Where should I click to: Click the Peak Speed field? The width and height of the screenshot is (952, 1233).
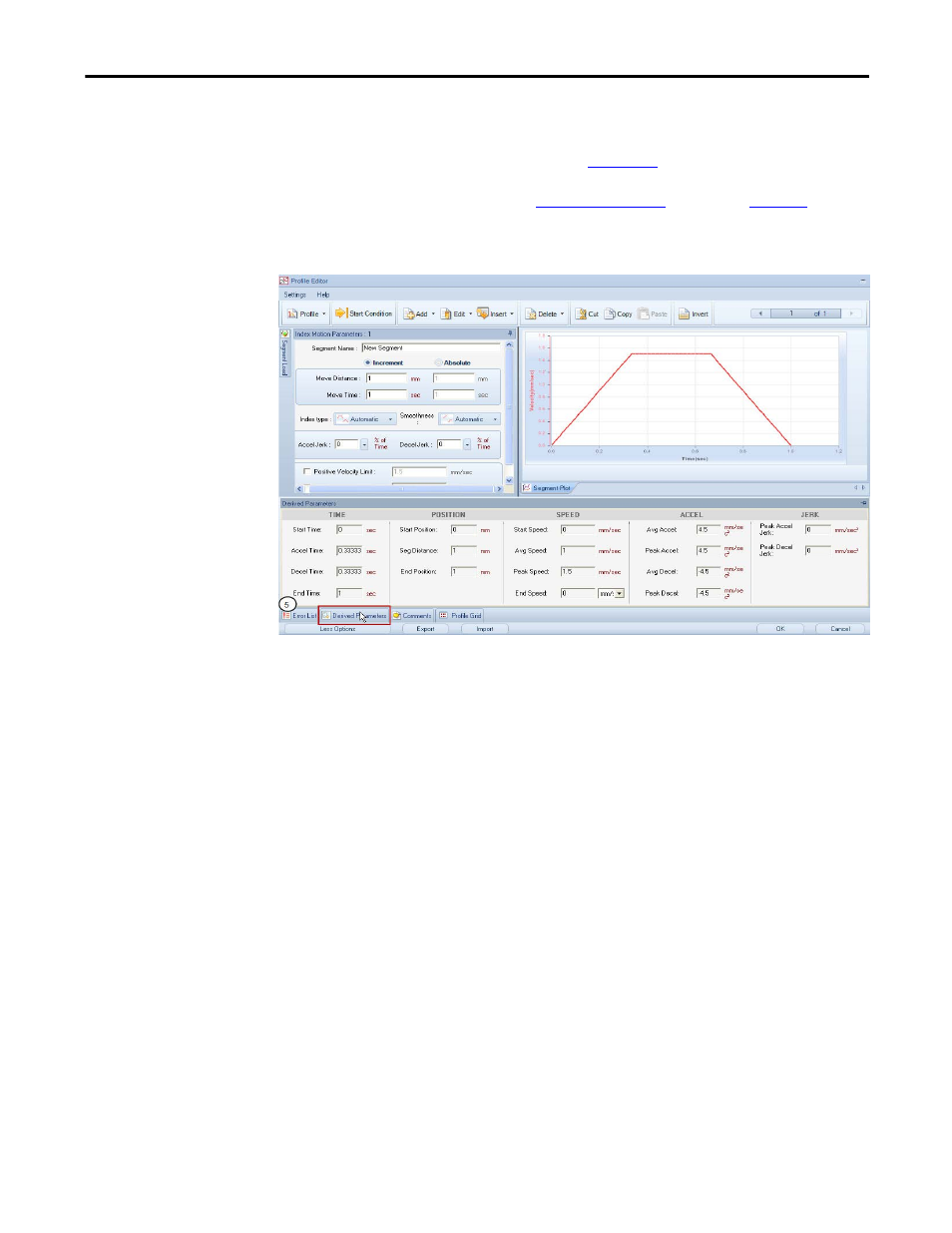click(x=577, y=572)
